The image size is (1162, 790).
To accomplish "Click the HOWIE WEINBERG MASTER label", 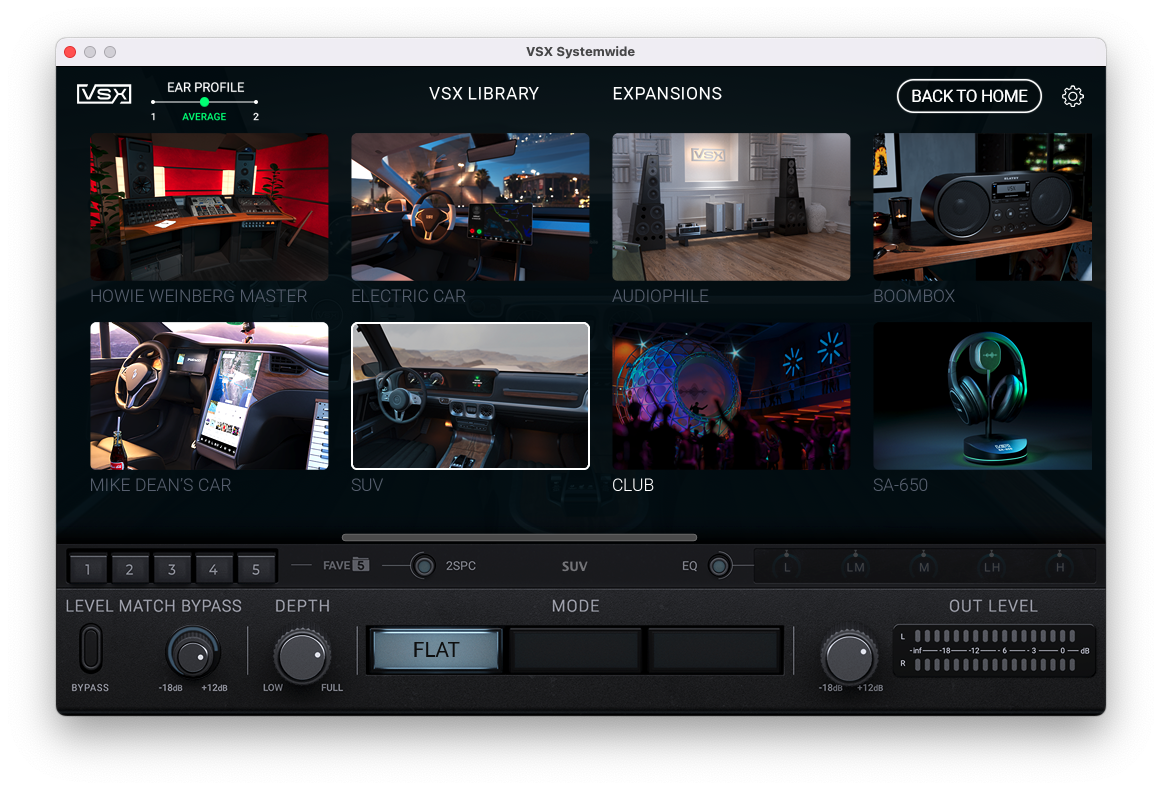I will 199,296.
